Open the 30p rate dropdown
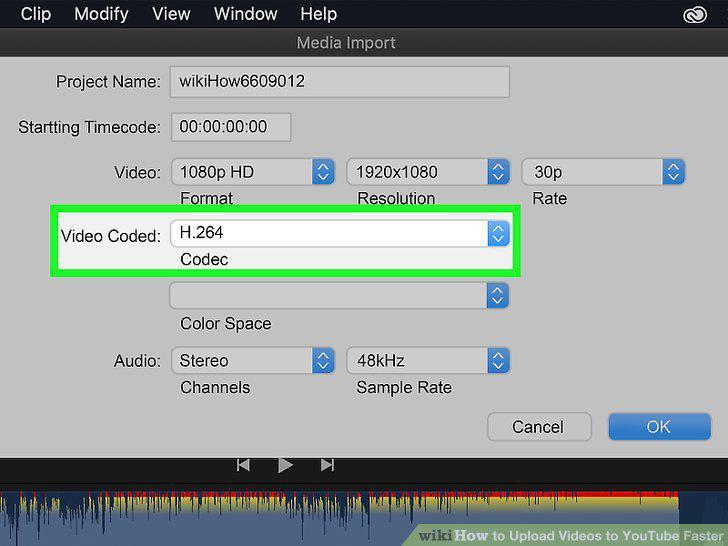Viewport: 728px width, 546px height. point(603,172)
